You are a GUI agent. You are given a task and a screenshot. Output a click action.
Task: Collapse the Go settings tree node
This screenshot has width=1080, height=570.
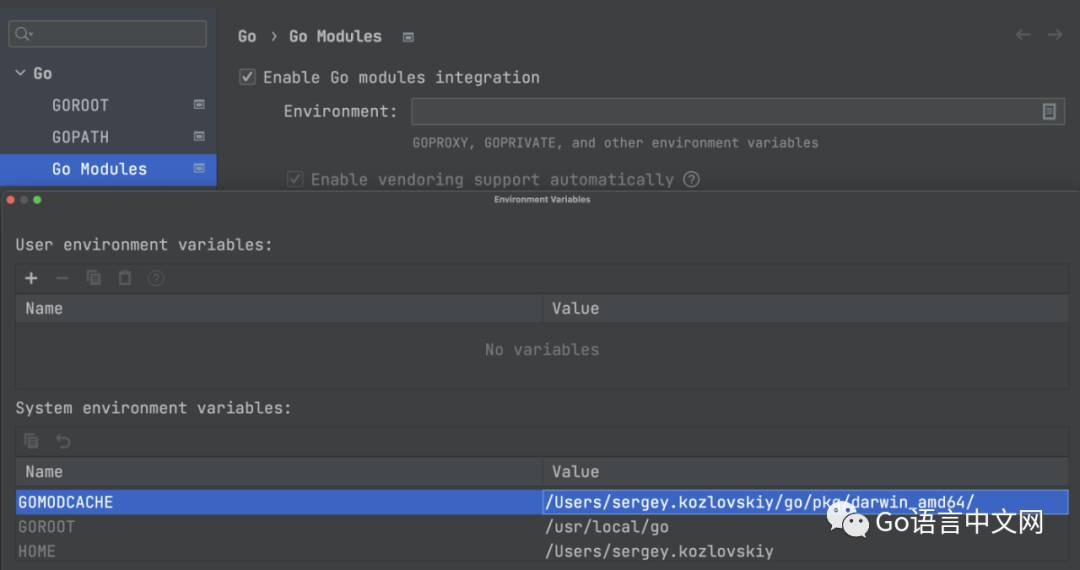click(21, 73)
